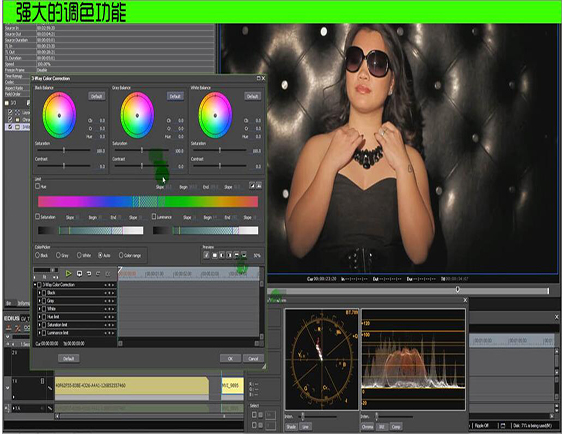Click the first Preview mode icon
The height and width of the screenshot is (434, 563).
coord(206,255)
